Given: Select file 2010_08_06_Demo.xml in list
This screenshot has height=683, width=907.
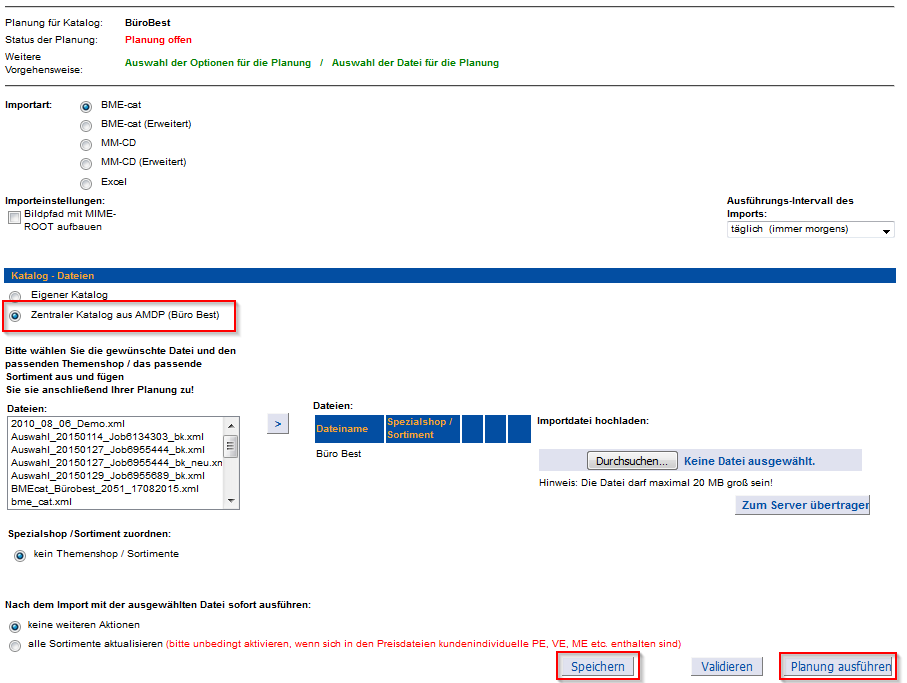Looking at the screenshot, I should click(x=68, y=424).
